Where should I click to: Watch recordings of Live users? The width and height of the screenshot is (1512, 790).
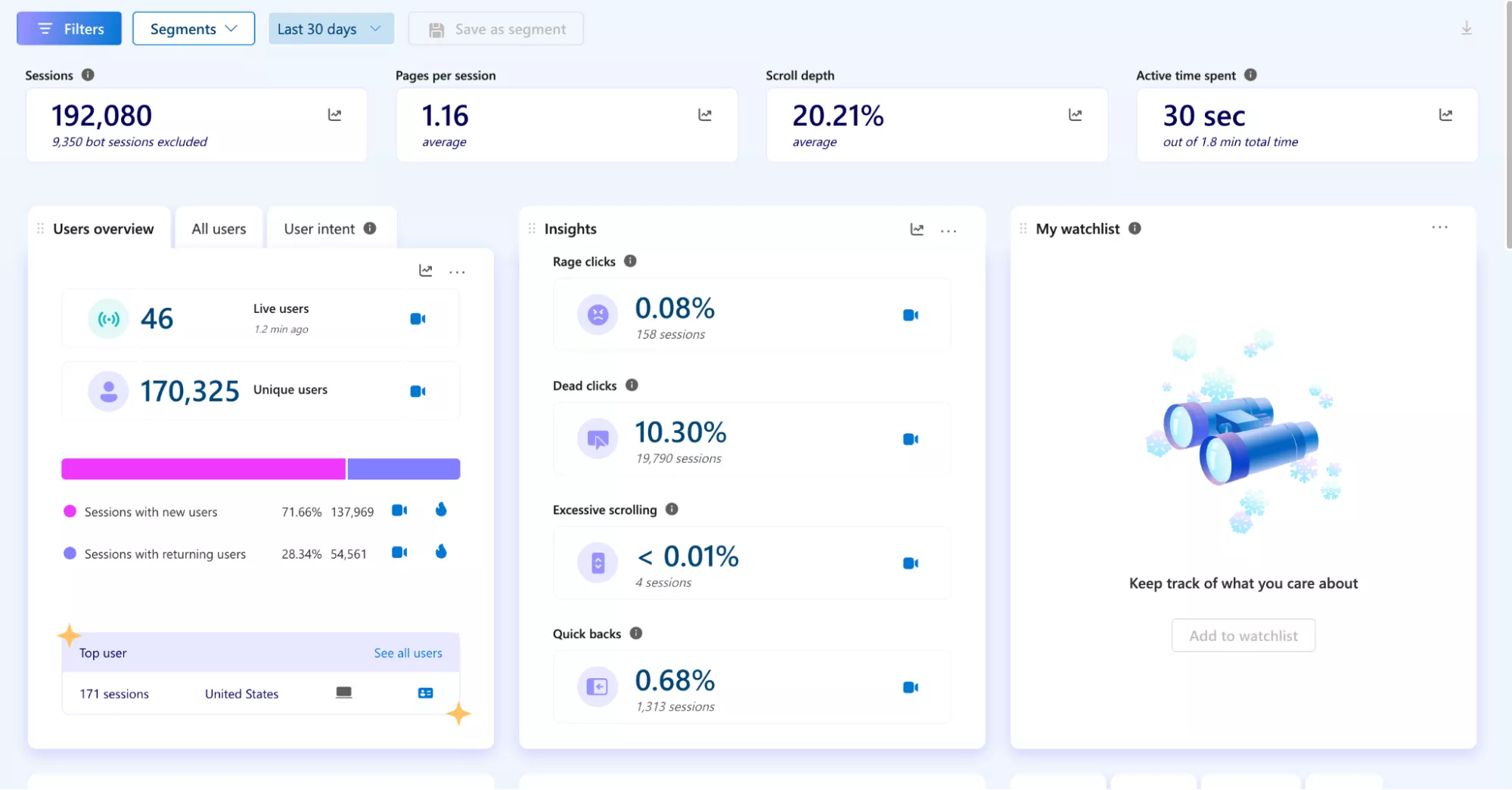coord(418,319)
